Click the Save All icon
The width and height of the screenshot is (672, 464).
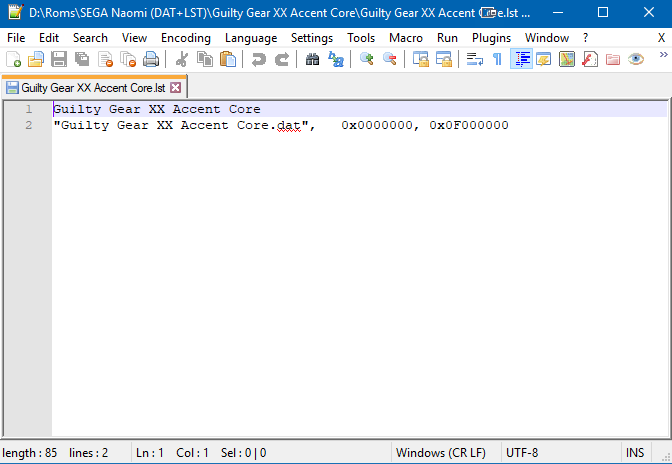pos(82,59)
